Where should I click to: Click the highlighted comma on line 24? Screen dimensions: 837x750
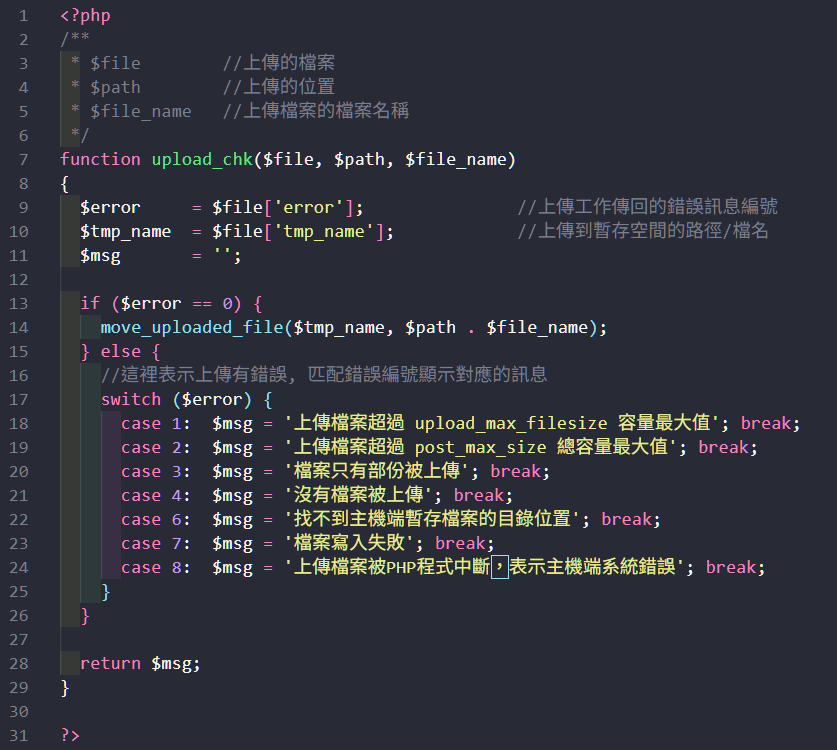(x=500, y=567)
